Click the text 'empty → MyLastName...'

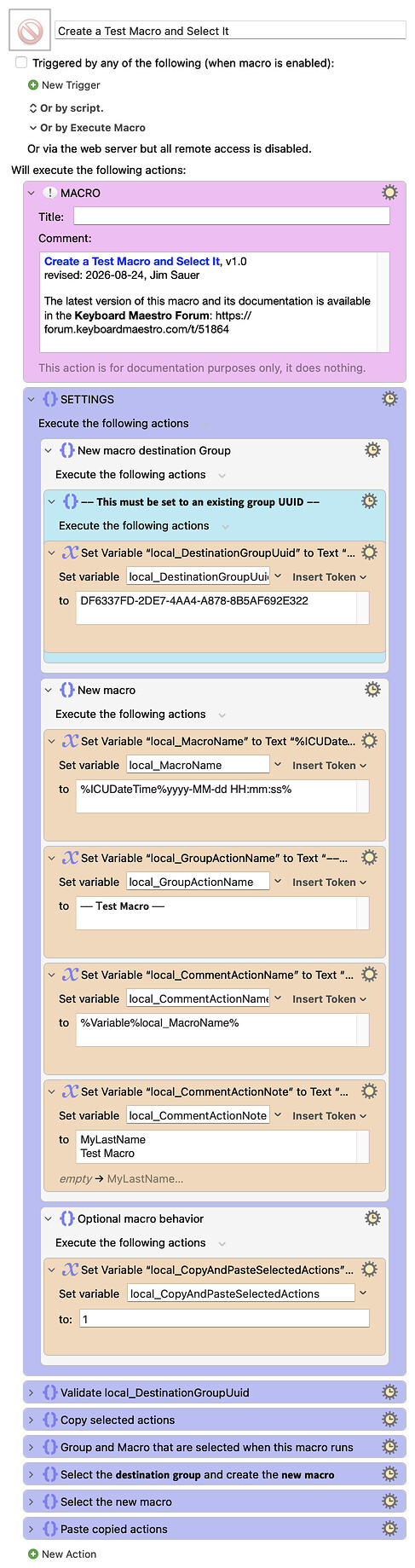pos(121,1179)
